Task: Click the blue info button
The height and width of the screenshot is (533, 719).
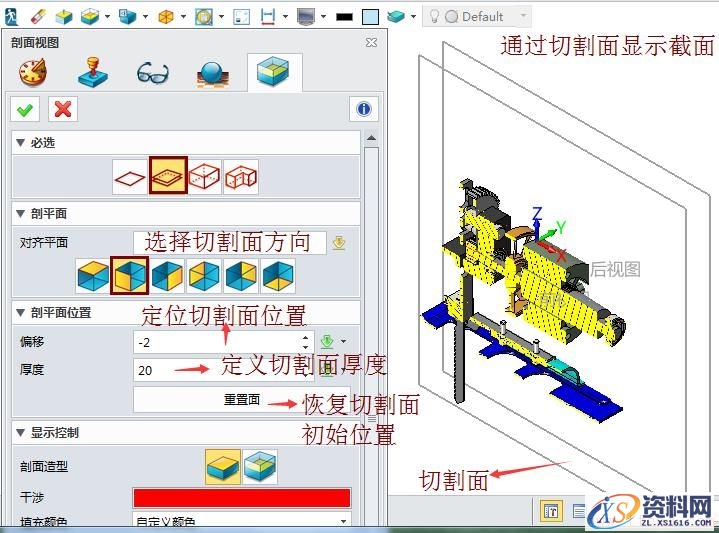Action: coord(364,109)
